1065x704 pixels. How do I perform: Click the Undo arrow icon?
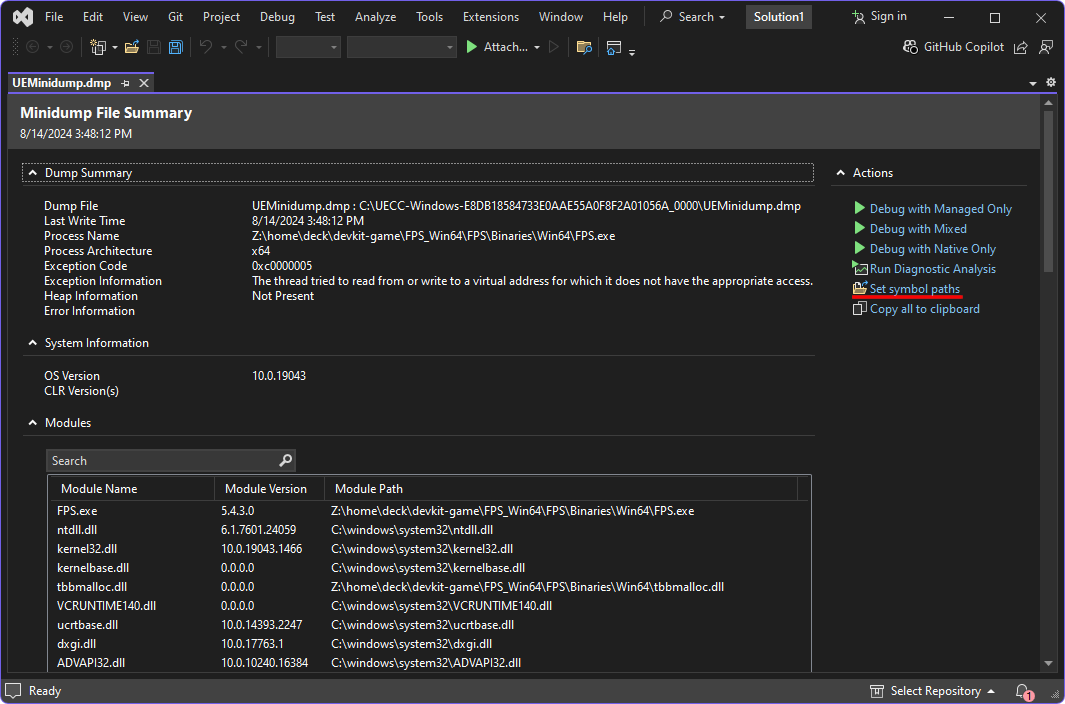[x=206, y=47]
